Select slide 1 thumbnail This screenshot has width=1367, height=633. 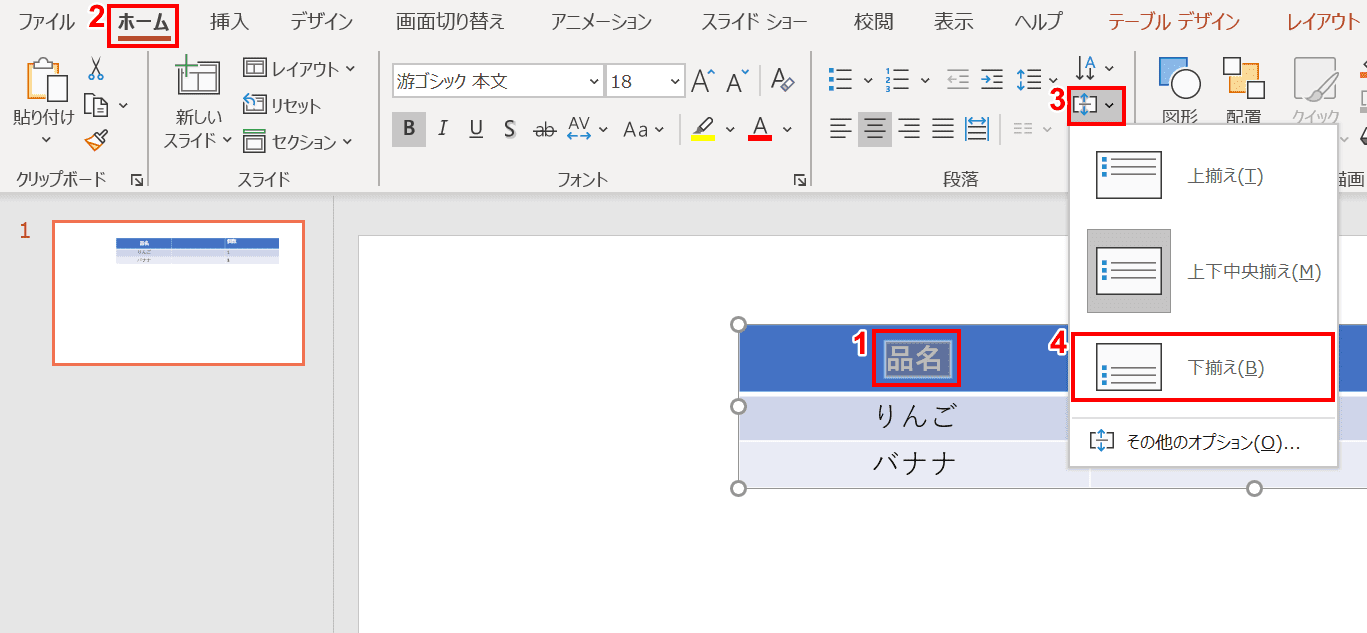(x=178, y=293)
